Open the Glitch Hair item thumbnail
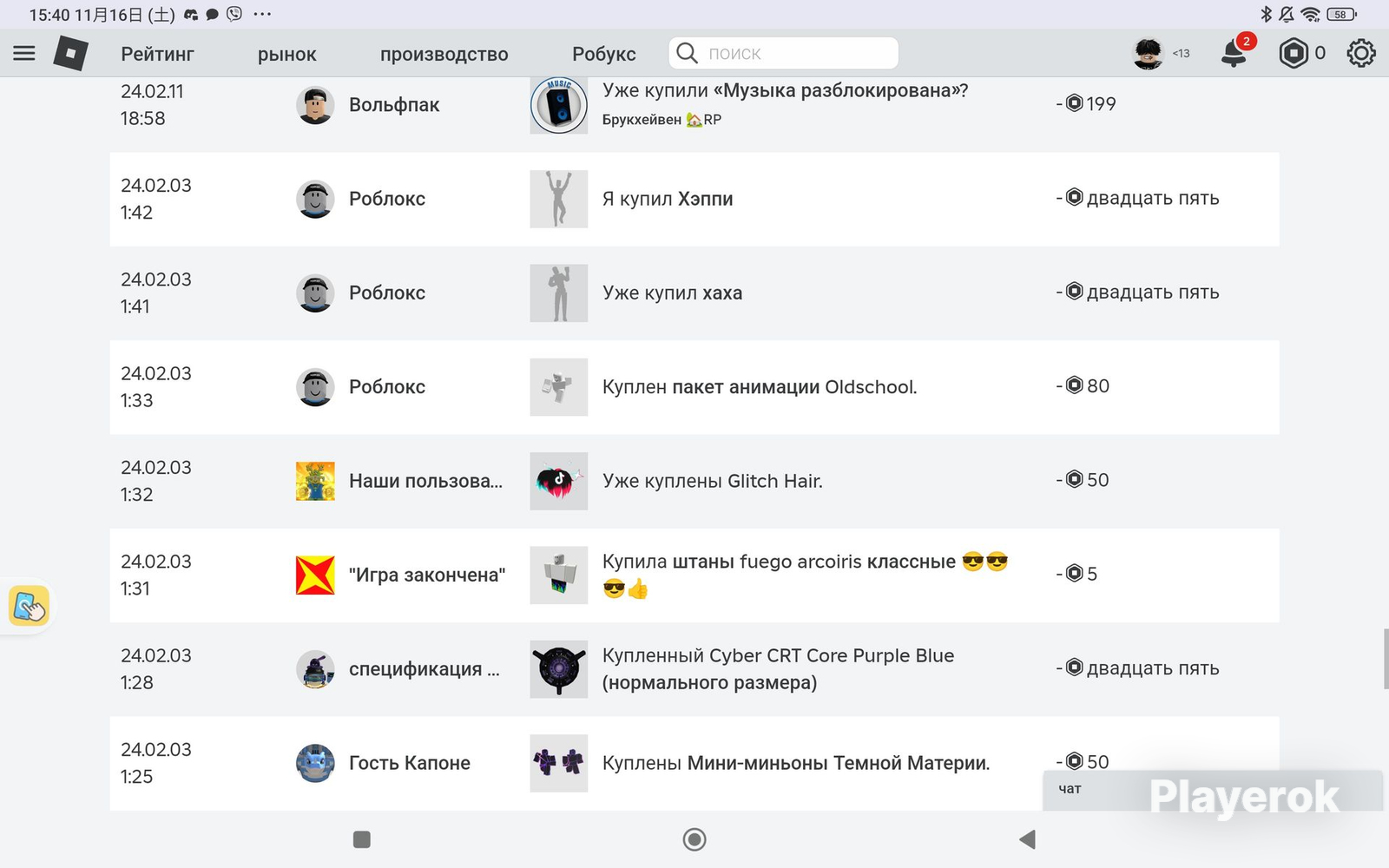Image resolution: width=1389 pixels, height=868 pixels. point(559,481)
